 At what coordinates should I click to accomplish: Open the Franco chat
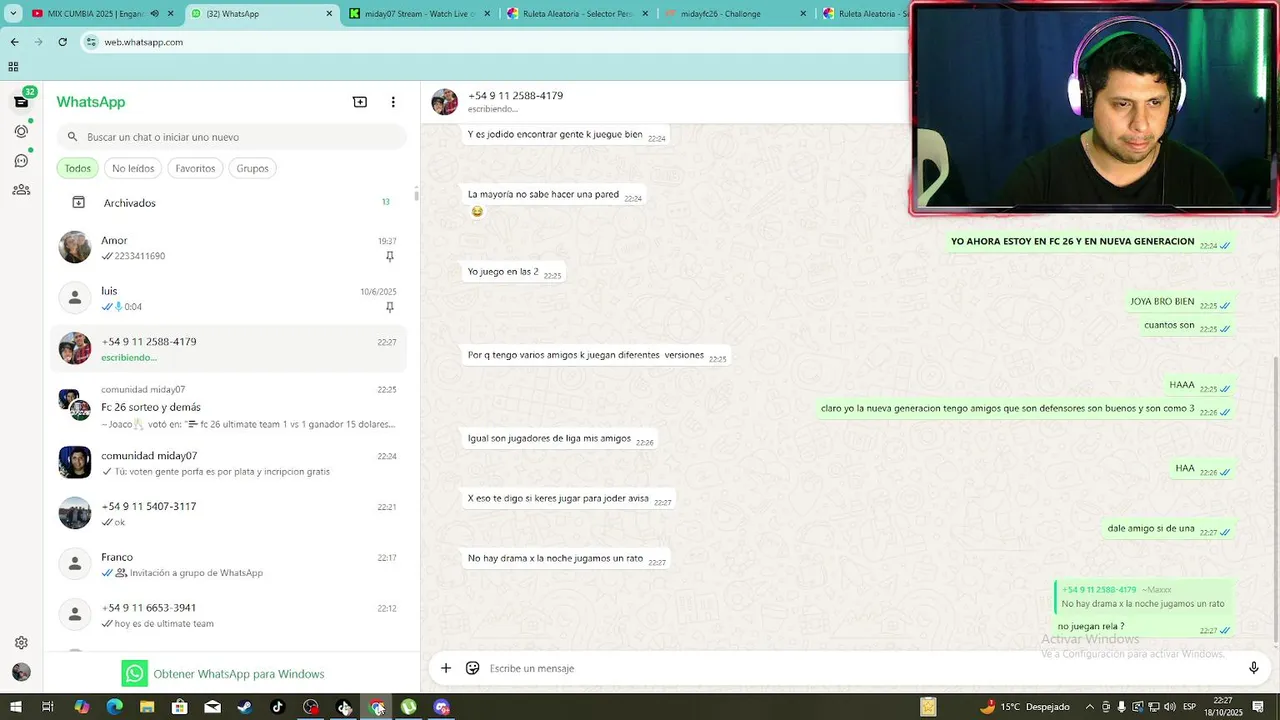[229, 564]
